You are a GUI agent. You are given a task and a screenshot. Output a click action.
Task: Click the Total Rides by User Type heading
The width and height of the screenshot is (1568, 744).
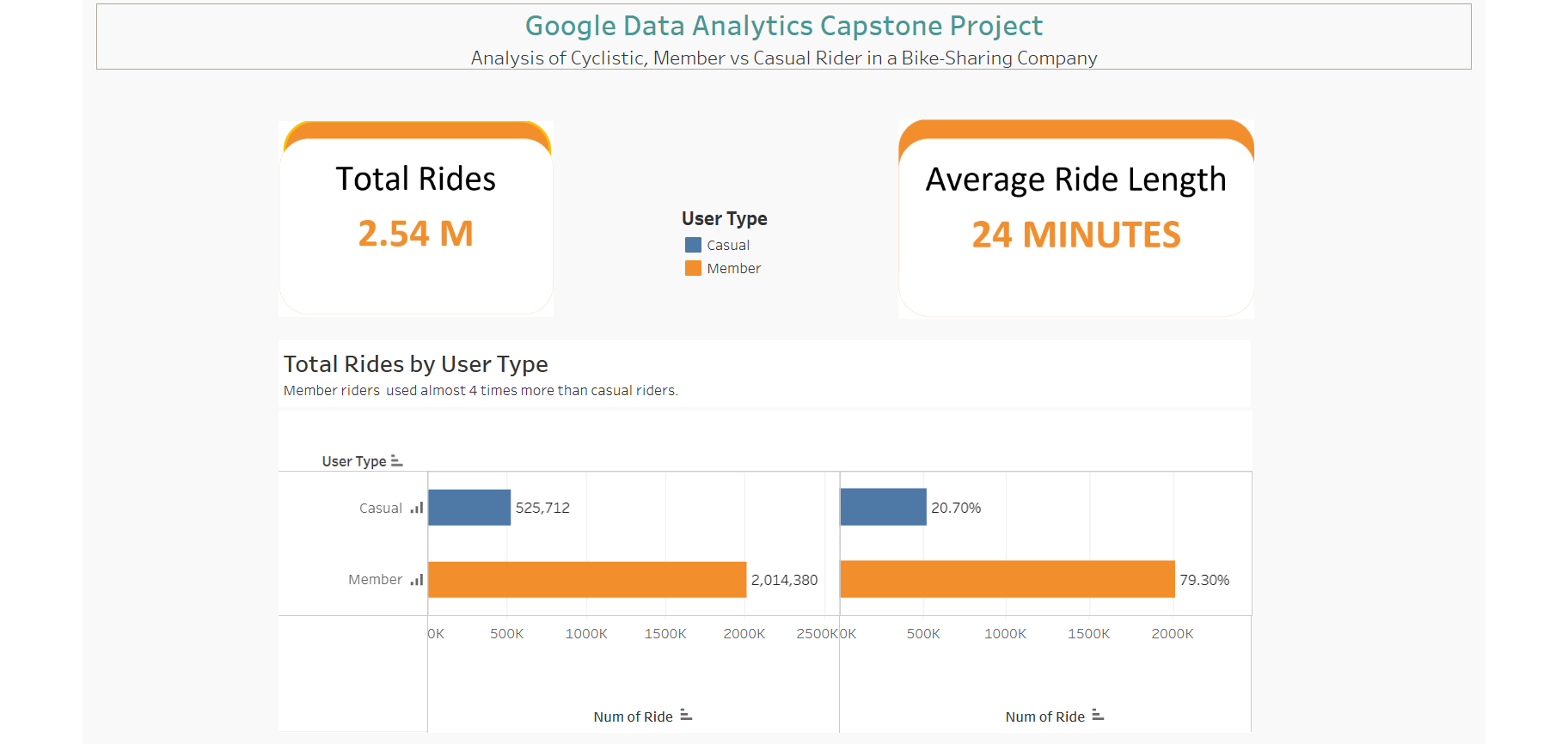[x=416, y=364]
